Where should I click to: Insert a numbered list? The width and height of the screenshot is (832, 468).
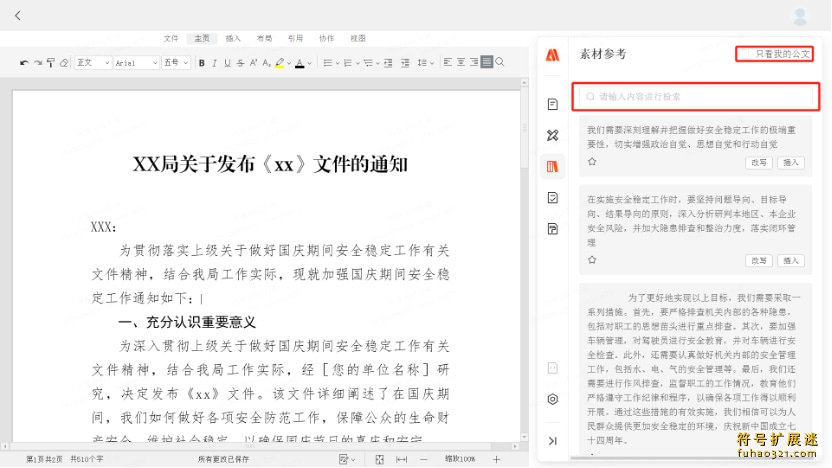[348, 63]
